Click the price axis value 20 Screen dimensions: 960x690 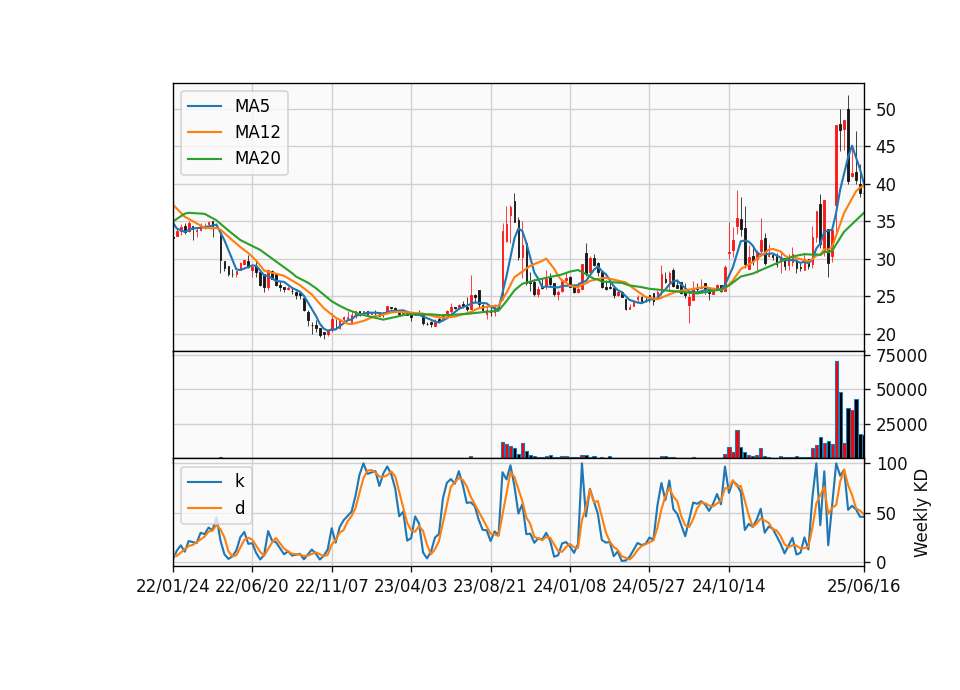tap(885, 335)
